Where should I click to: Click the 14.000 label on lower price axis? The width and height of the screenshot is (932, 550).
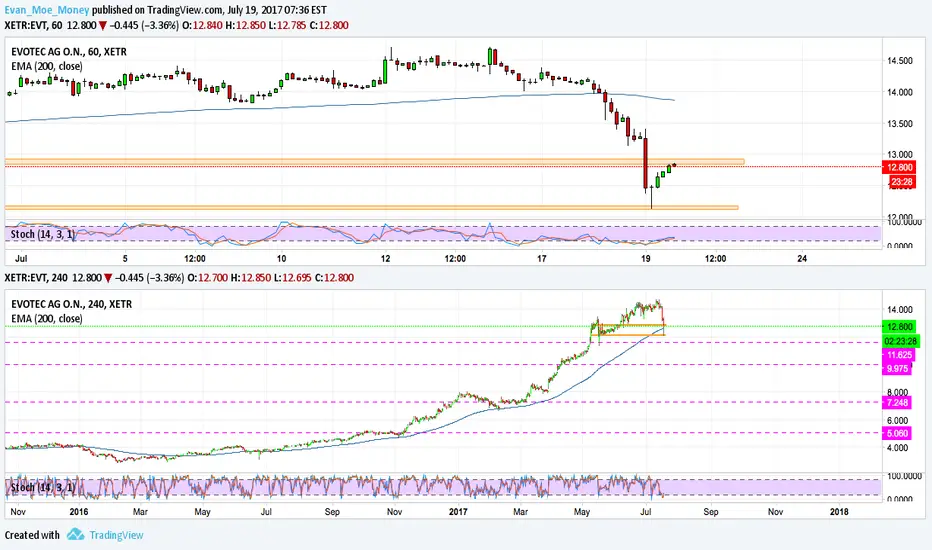tap(900, 310)
